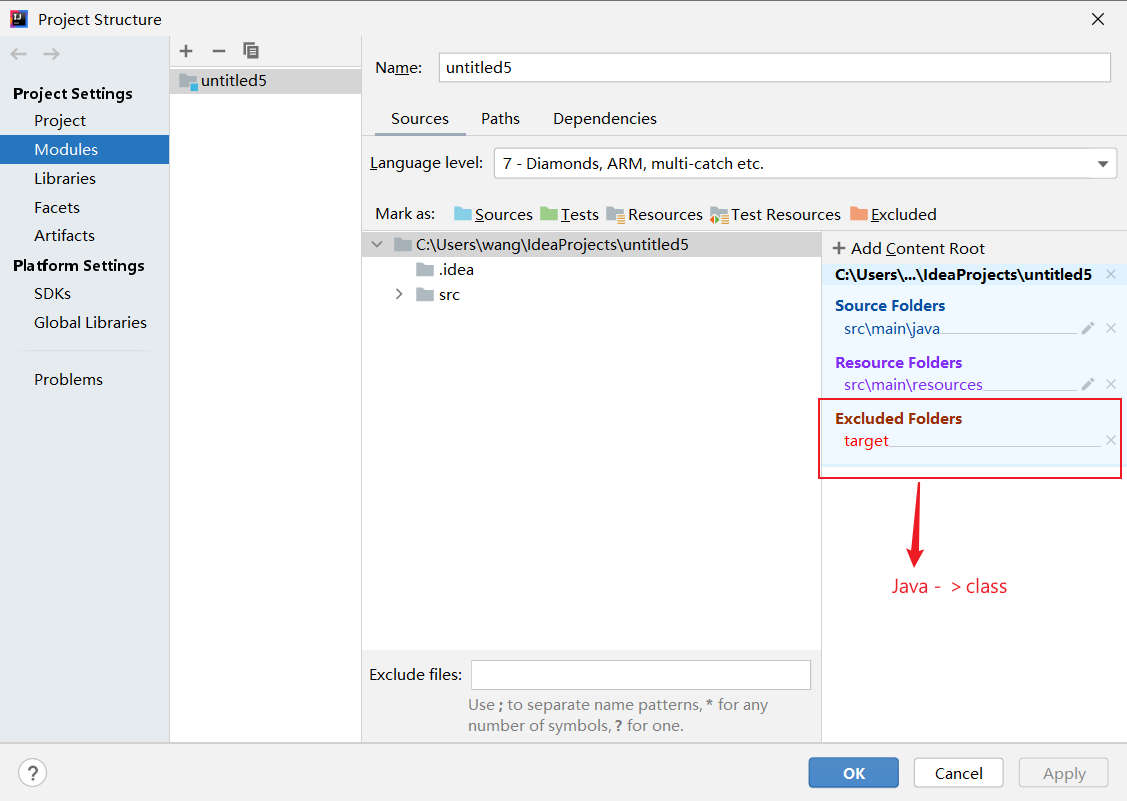Click the remove module minus icon
Image resolution: width=1127 pixels, height=801 pixels.
(x=218, y=51)
